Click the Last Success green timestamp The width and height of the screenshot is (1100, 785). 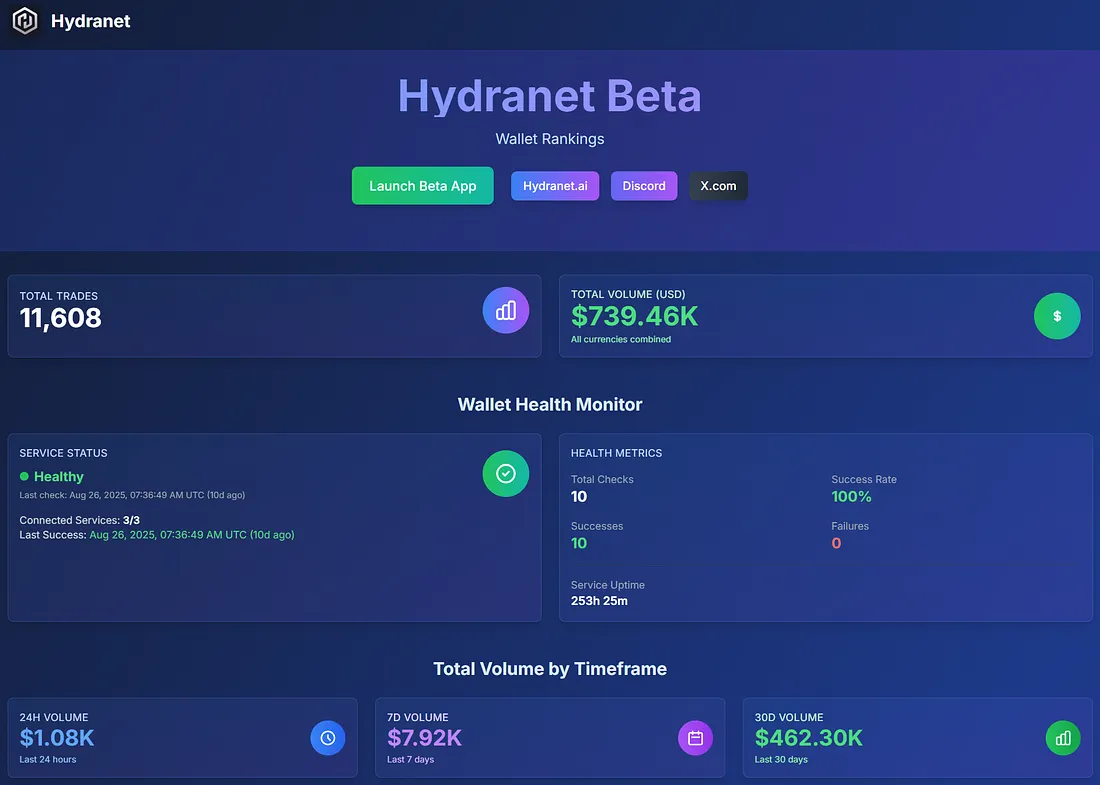(192, 535)
